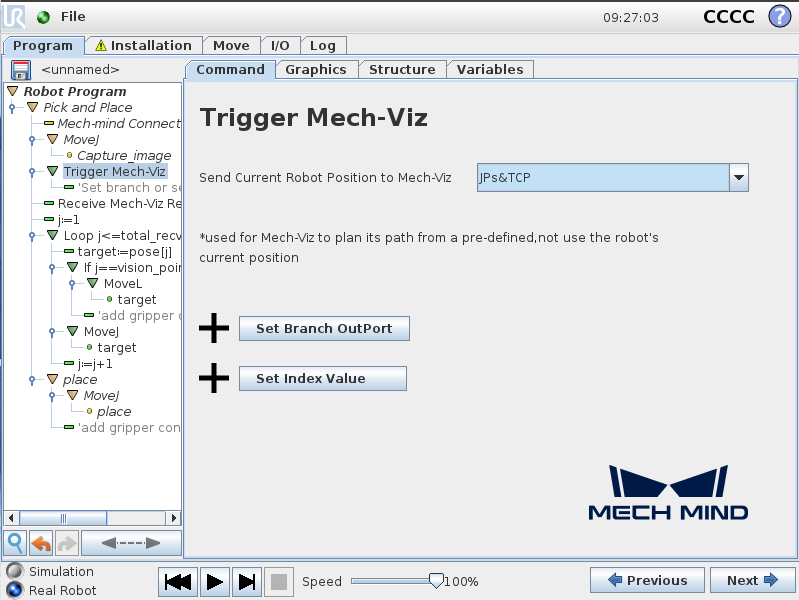This screenshot has height=600, width=799.
Task: Click the 09:27:03 clock display
Action: (x=631, y=18)
